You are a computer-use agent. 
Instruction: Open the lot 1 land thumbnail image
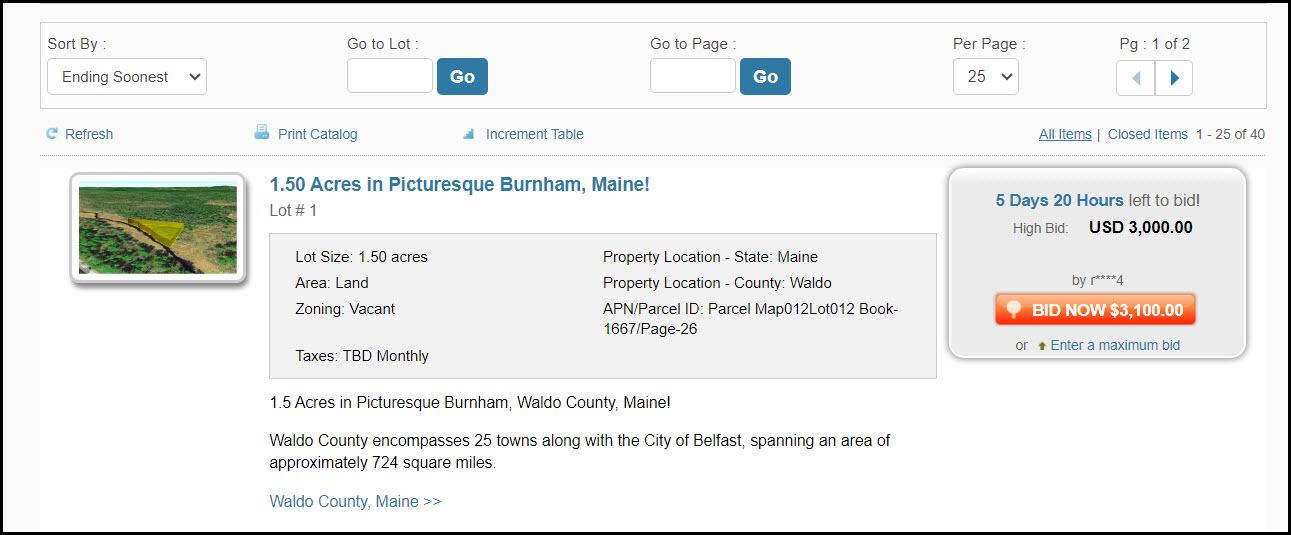click(x=158, y=229)
